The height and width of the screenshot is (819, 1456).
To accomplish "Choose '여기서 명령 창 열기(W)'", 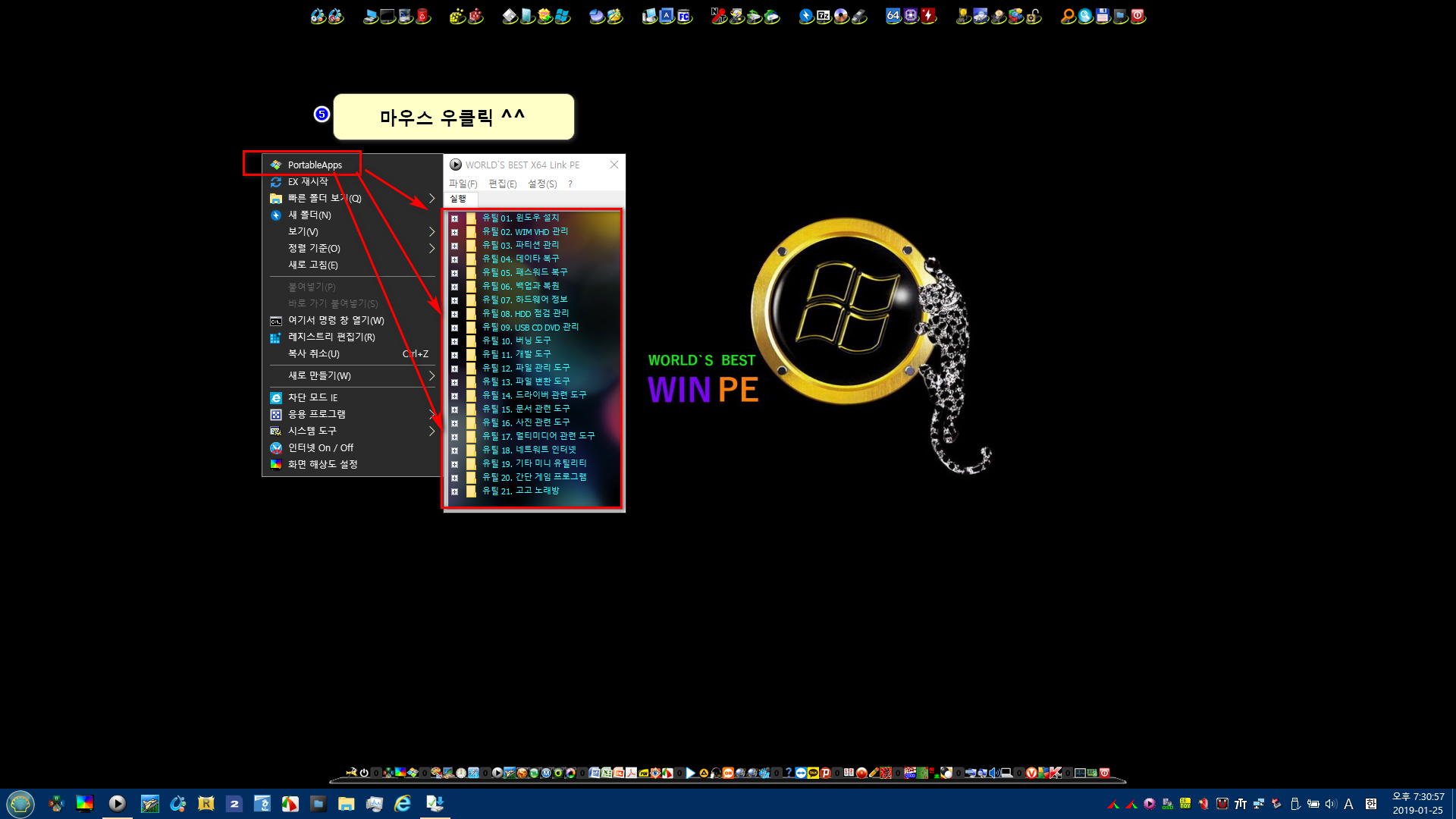I will tap(352, 320).
